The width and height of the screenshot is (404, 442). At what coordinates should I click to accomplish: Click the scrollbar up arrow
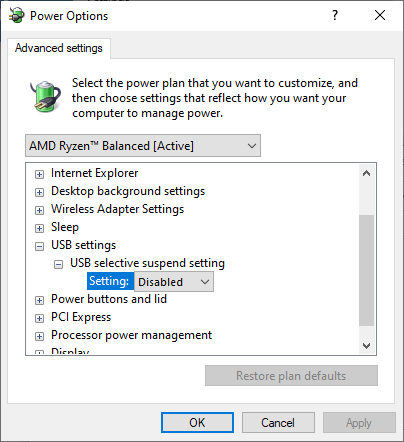(x=366, y=173)
